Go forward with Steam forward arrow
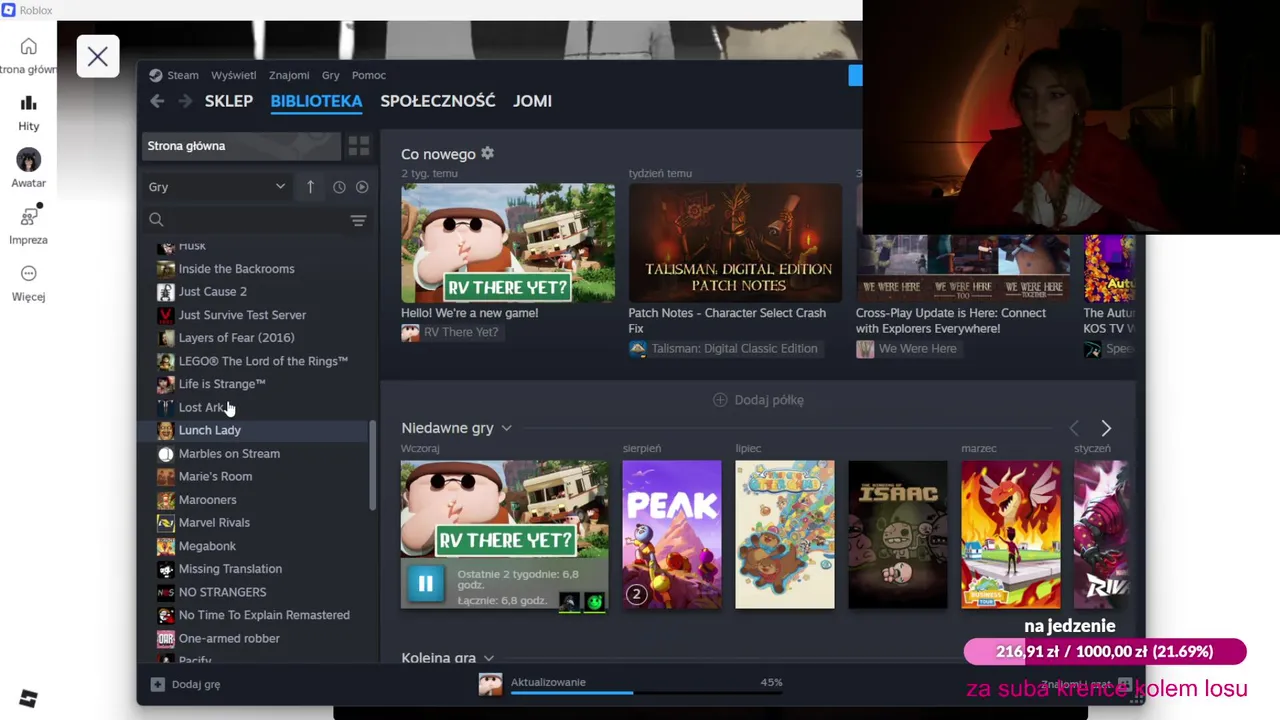 [x=185, y=101]
